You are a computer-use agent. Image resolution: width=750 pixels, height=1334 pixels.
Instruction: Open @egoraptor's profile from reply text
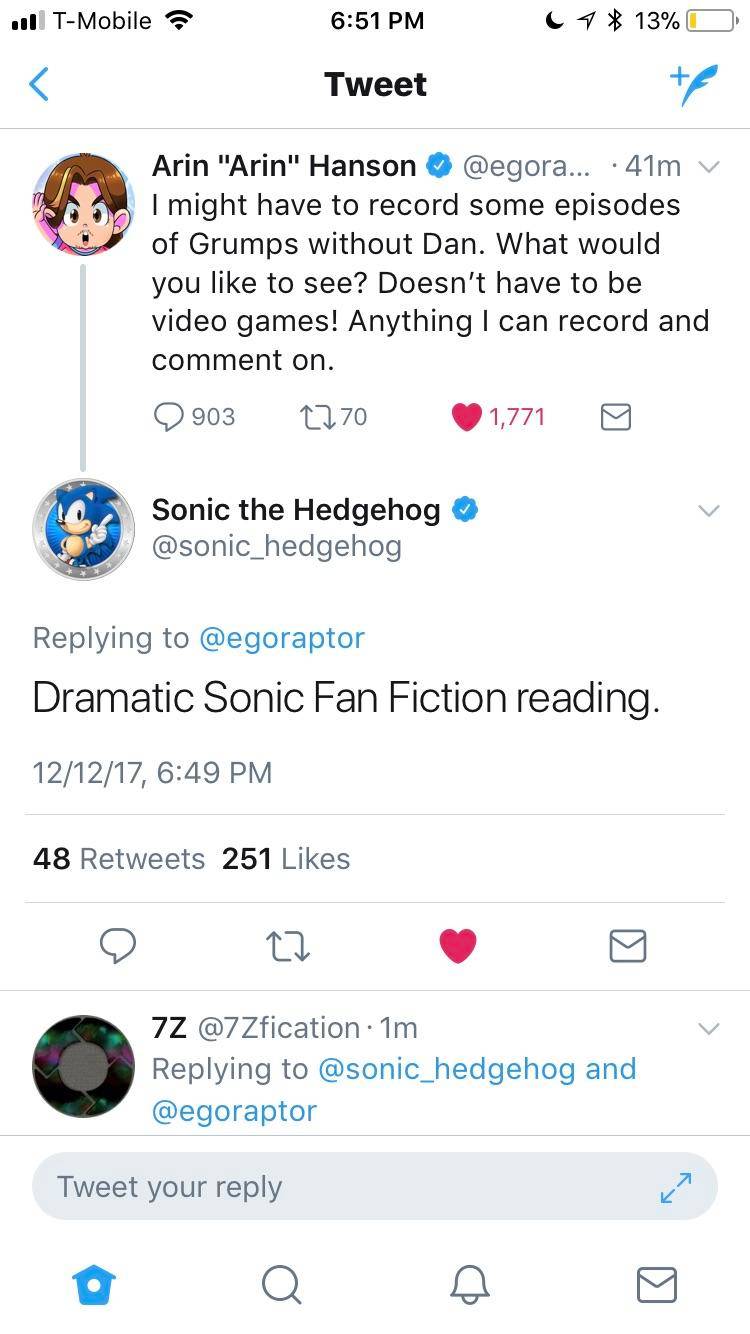(x=283, y=637)
